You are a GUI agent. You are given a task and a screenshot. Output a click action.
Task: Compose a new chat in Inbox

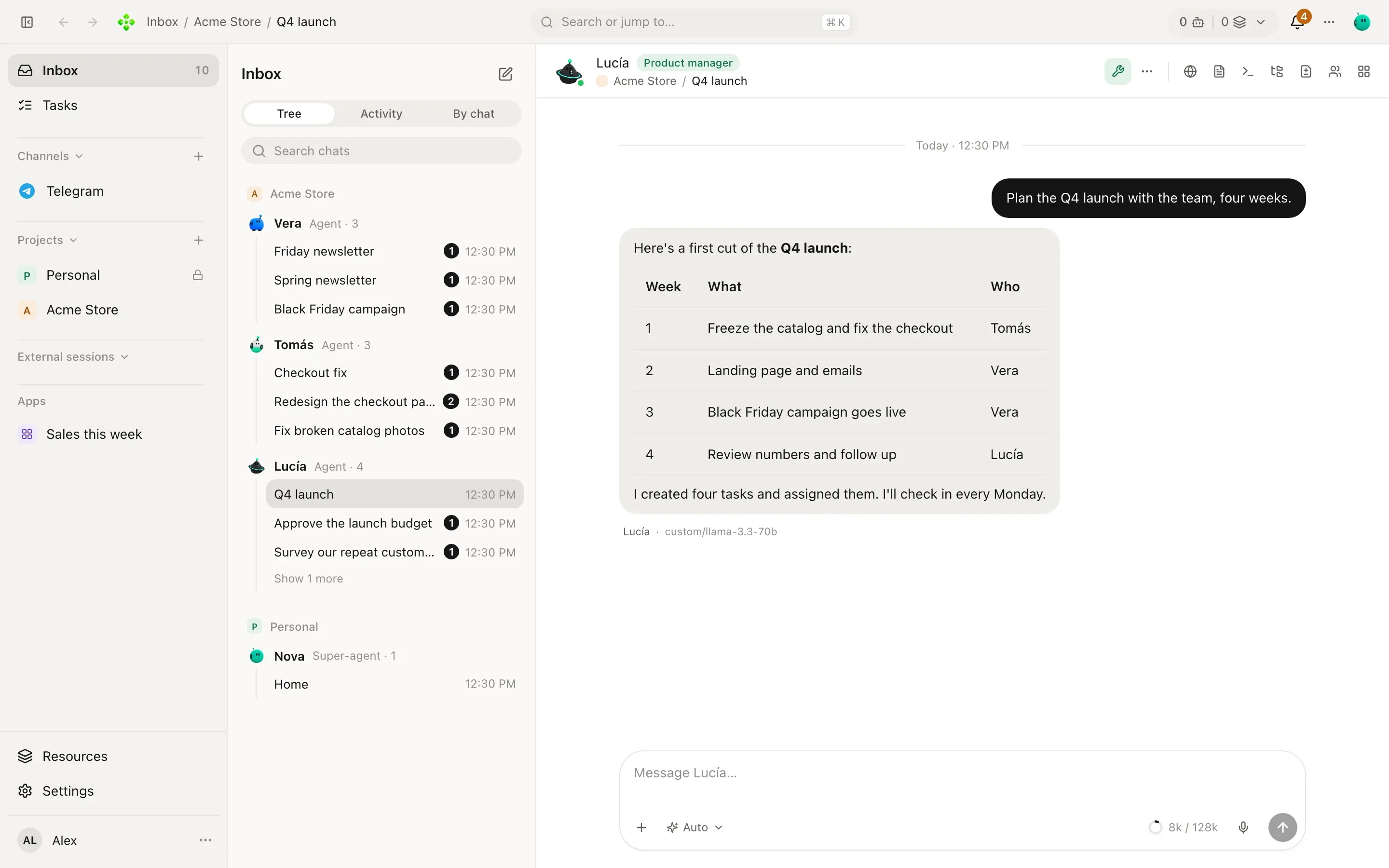(505, 74)
